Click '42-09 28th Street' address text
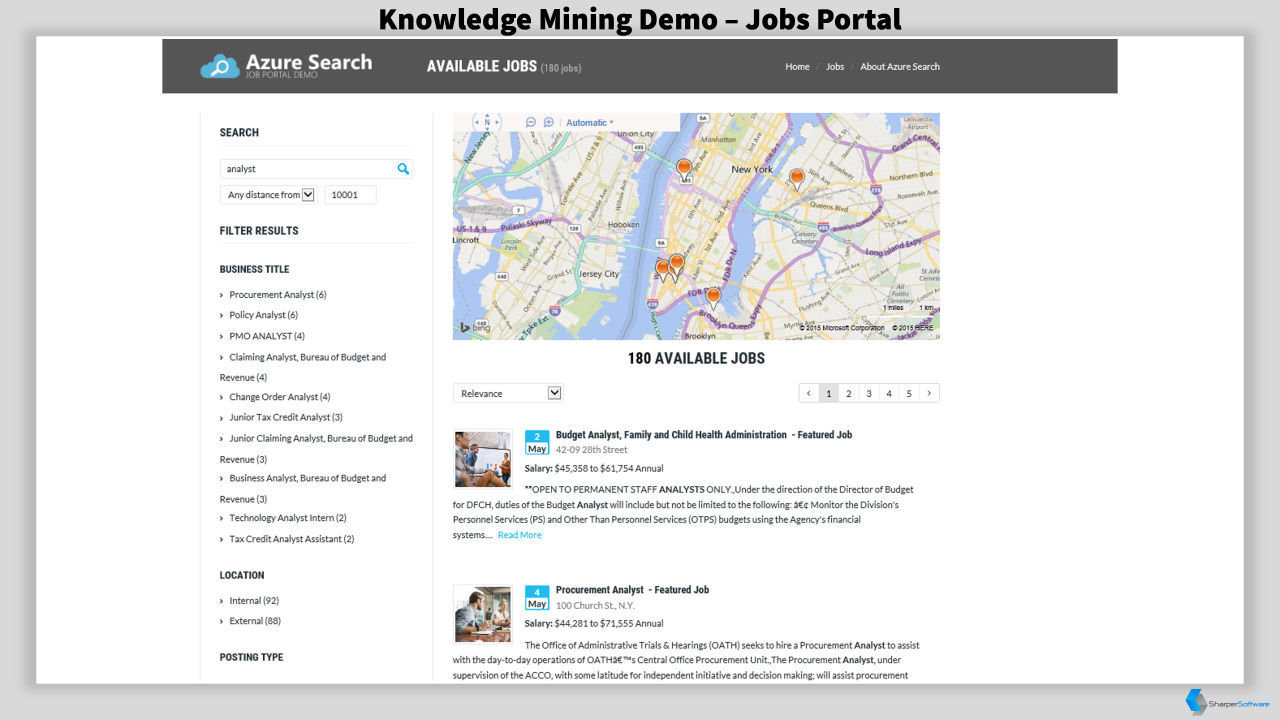This screenshot has height=720, width=1280. pos(592,450)
